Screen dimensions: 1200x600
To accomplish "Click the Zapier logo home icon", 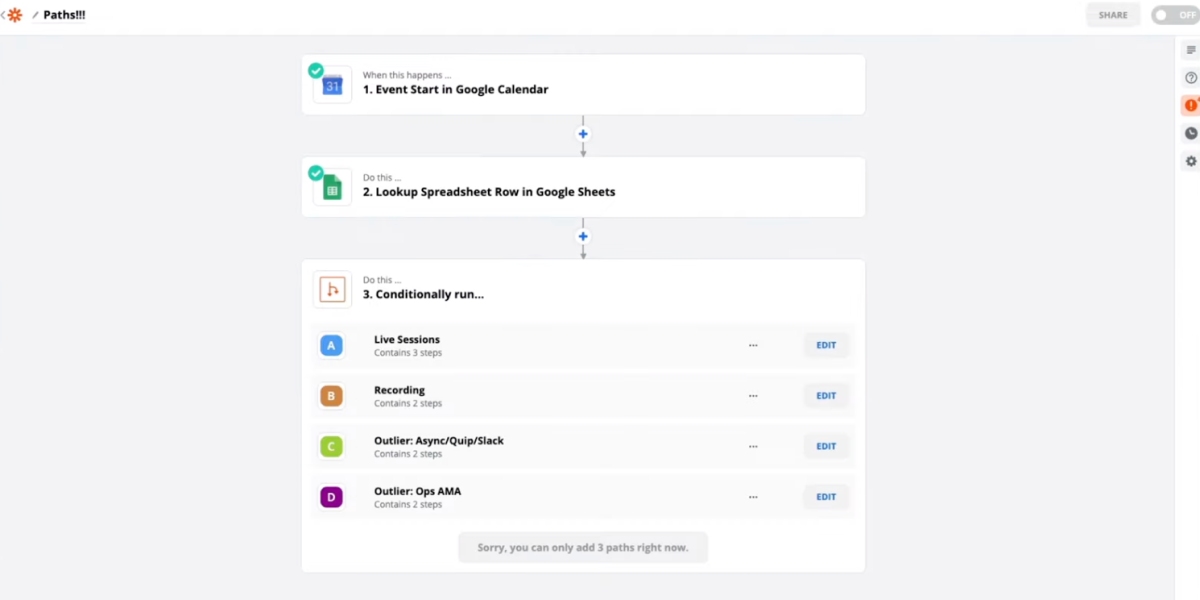I will click(x=15, y=15).
